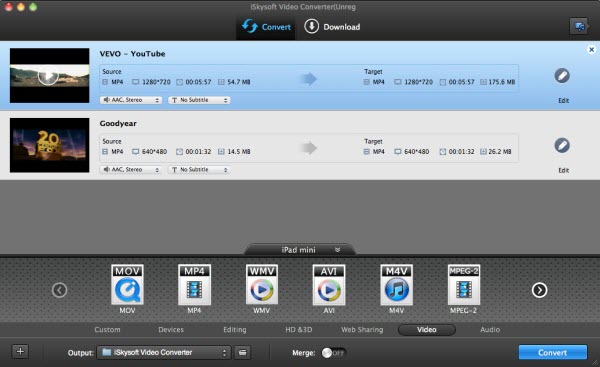
Task: Choose the MP4 format icon
Action: pyautogui.click(x=194, y=285)
